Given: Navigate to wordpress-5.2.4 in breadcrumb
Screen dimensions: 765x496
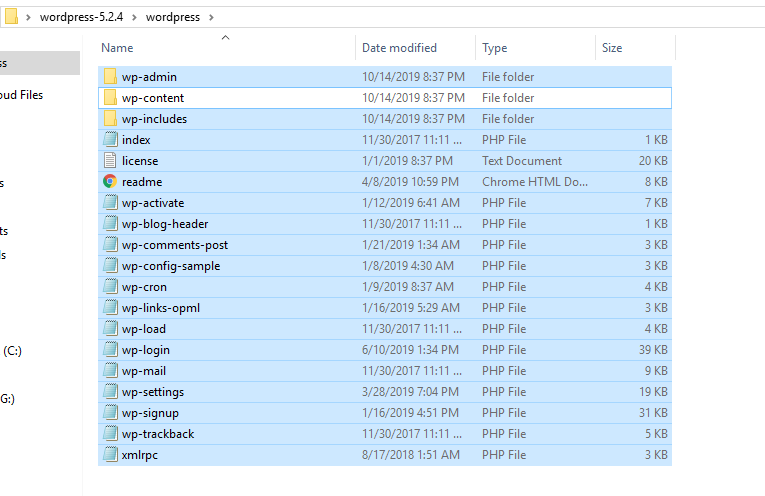Looking at the screenshot, I should [81, 17].
